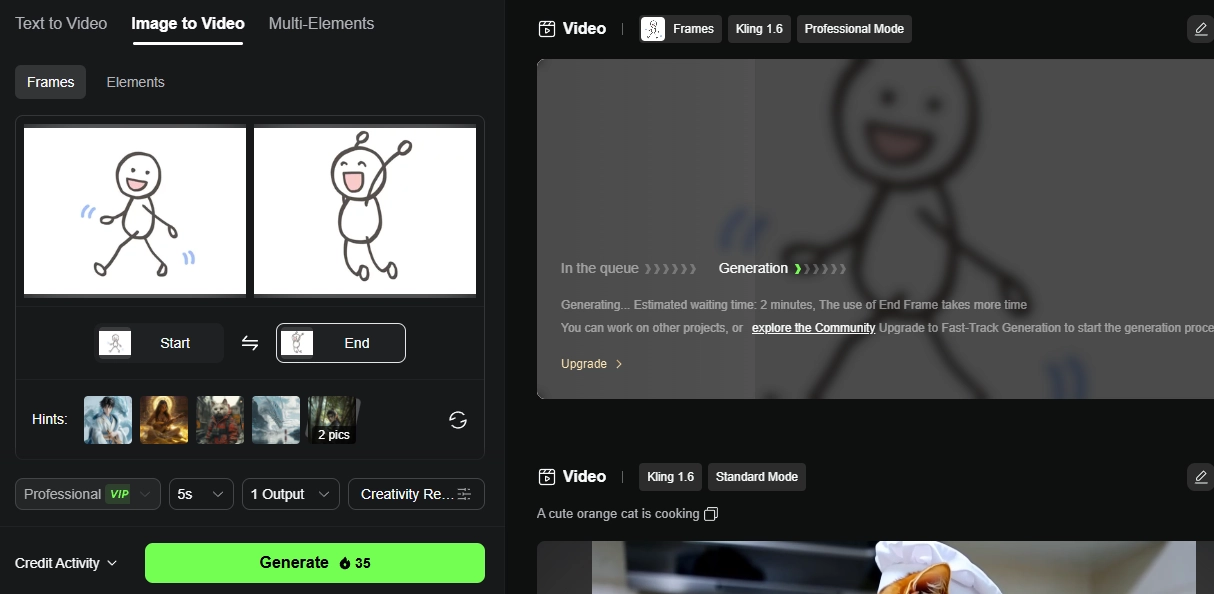The height and width of the screenshot is (594, 1214).
Task: Select the 2 pics hint thumbnail
Action: [332, 419]
